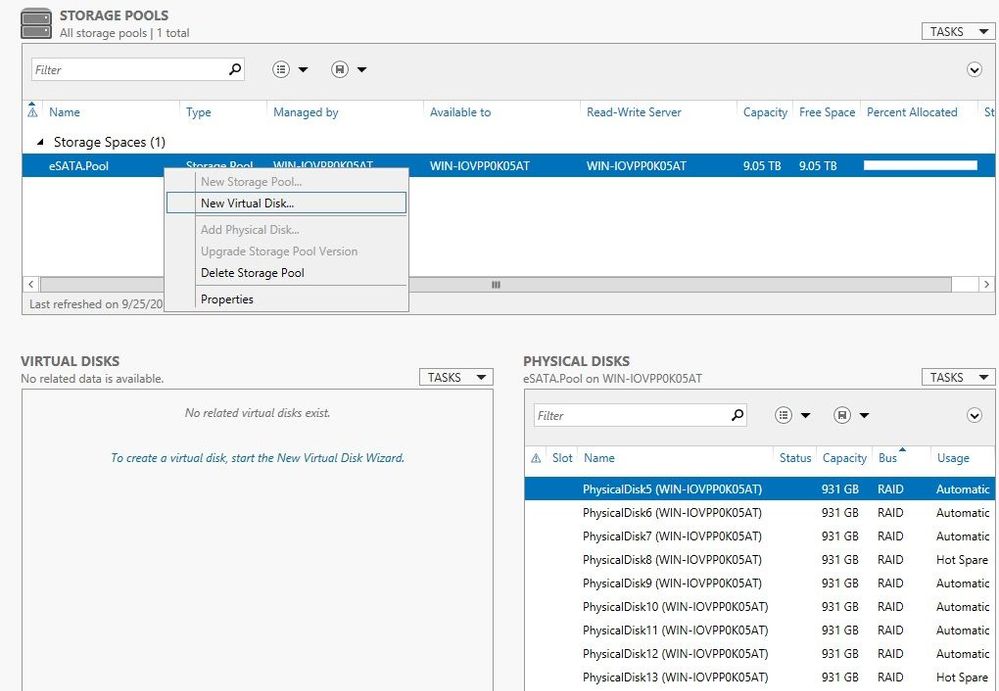The width and height of the screenshot is (999, 691).
Task: Select PhysicalDisk7 row
Action: pyautogui.click(x=759, y=536)
